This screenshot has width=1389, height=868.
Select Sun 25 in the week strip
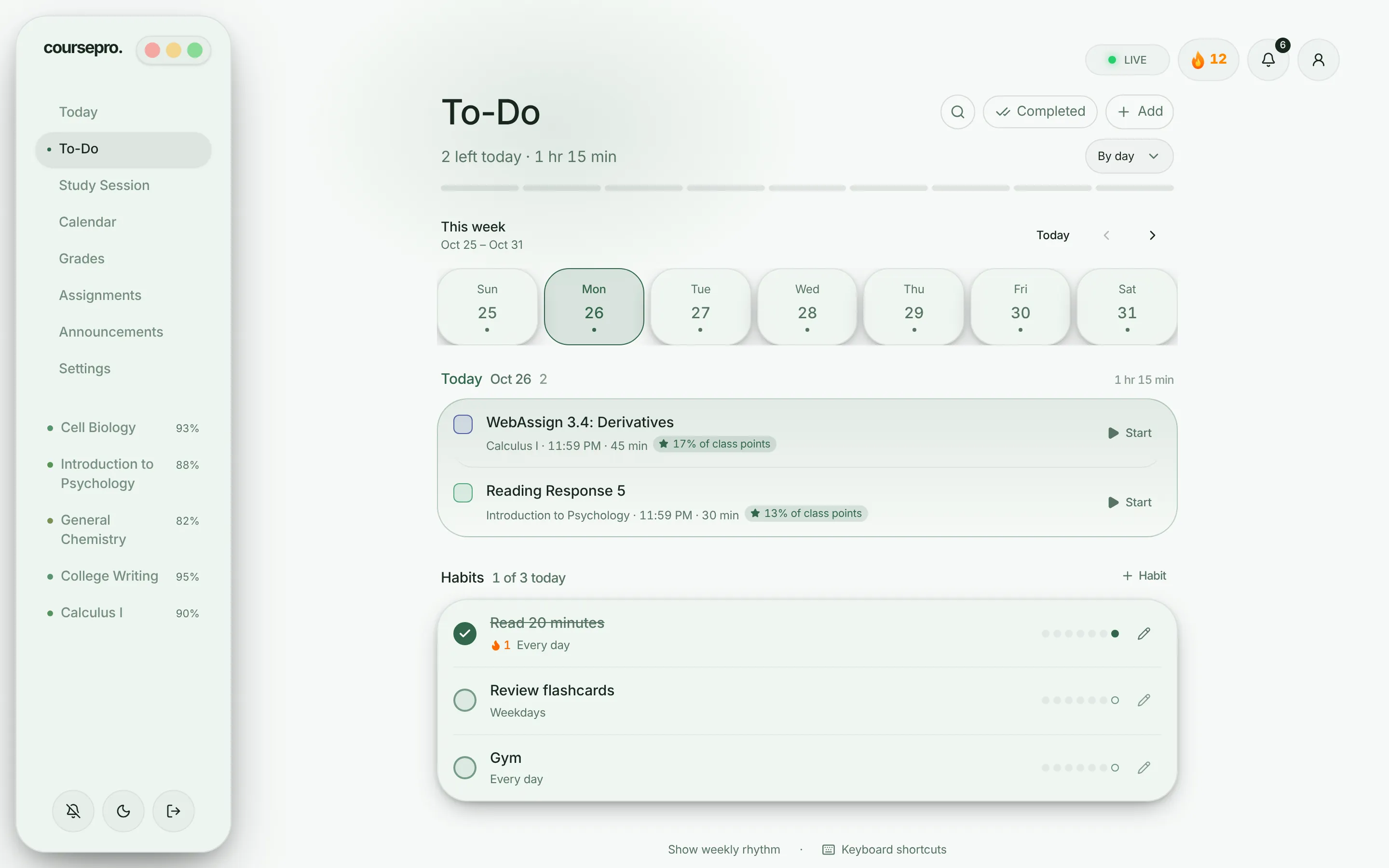point(487,307)
